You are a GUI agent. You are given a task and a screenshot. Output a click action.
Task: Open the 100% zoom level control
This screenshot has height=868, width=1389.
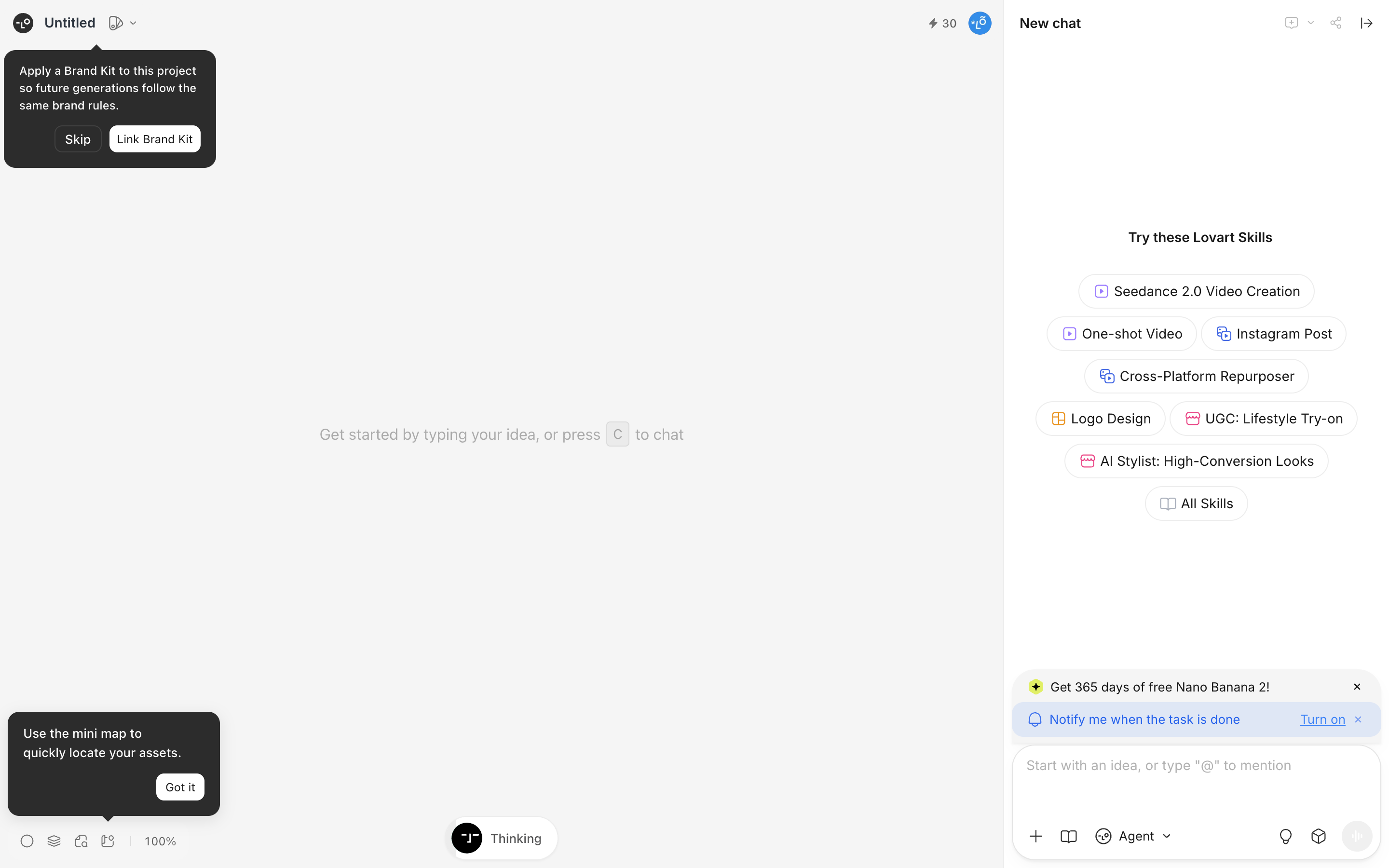[160, 841]
